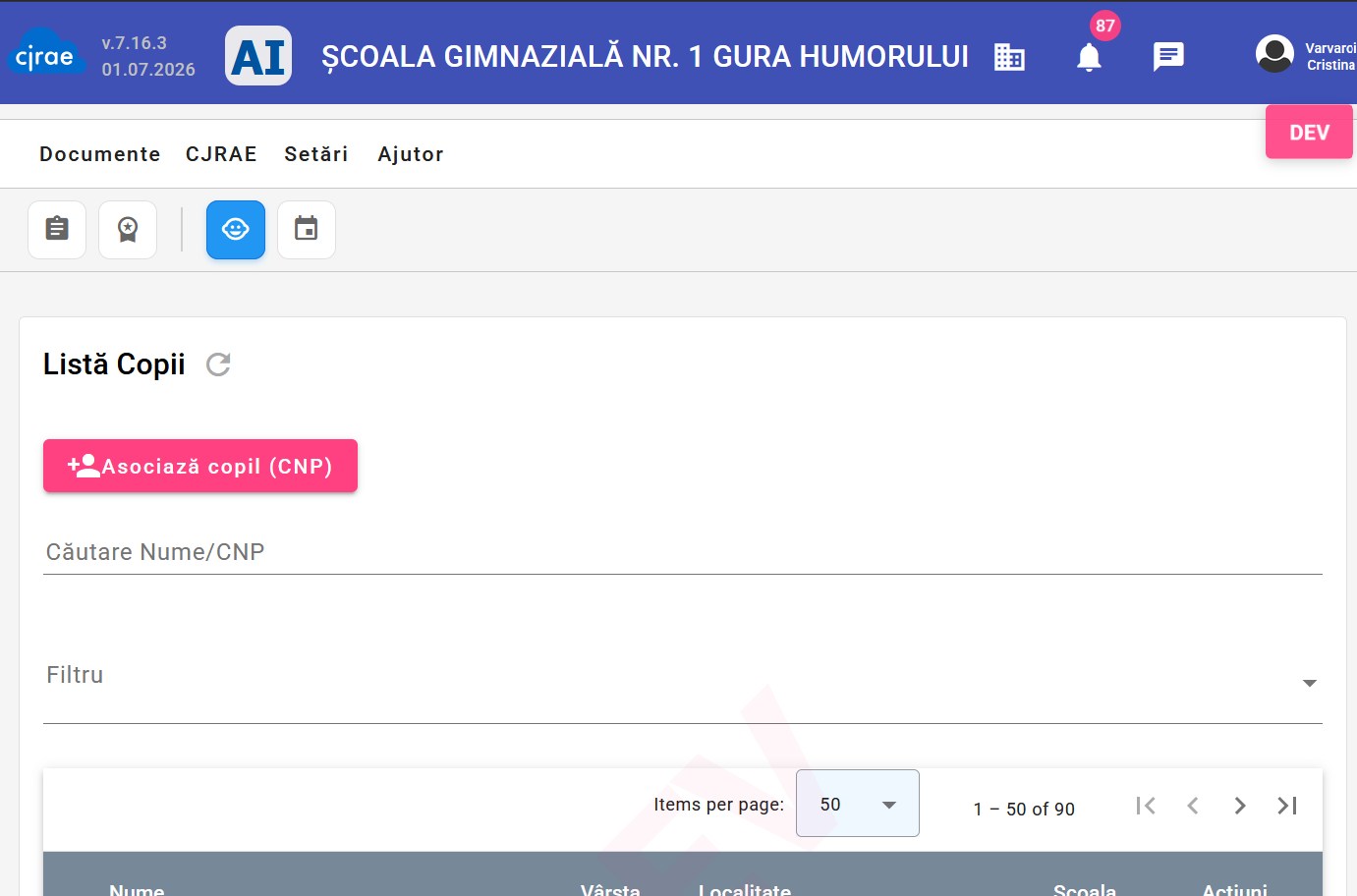Open the Documente menu
The height and width of the screenshot is (896, 1357).
coord(100,154)
